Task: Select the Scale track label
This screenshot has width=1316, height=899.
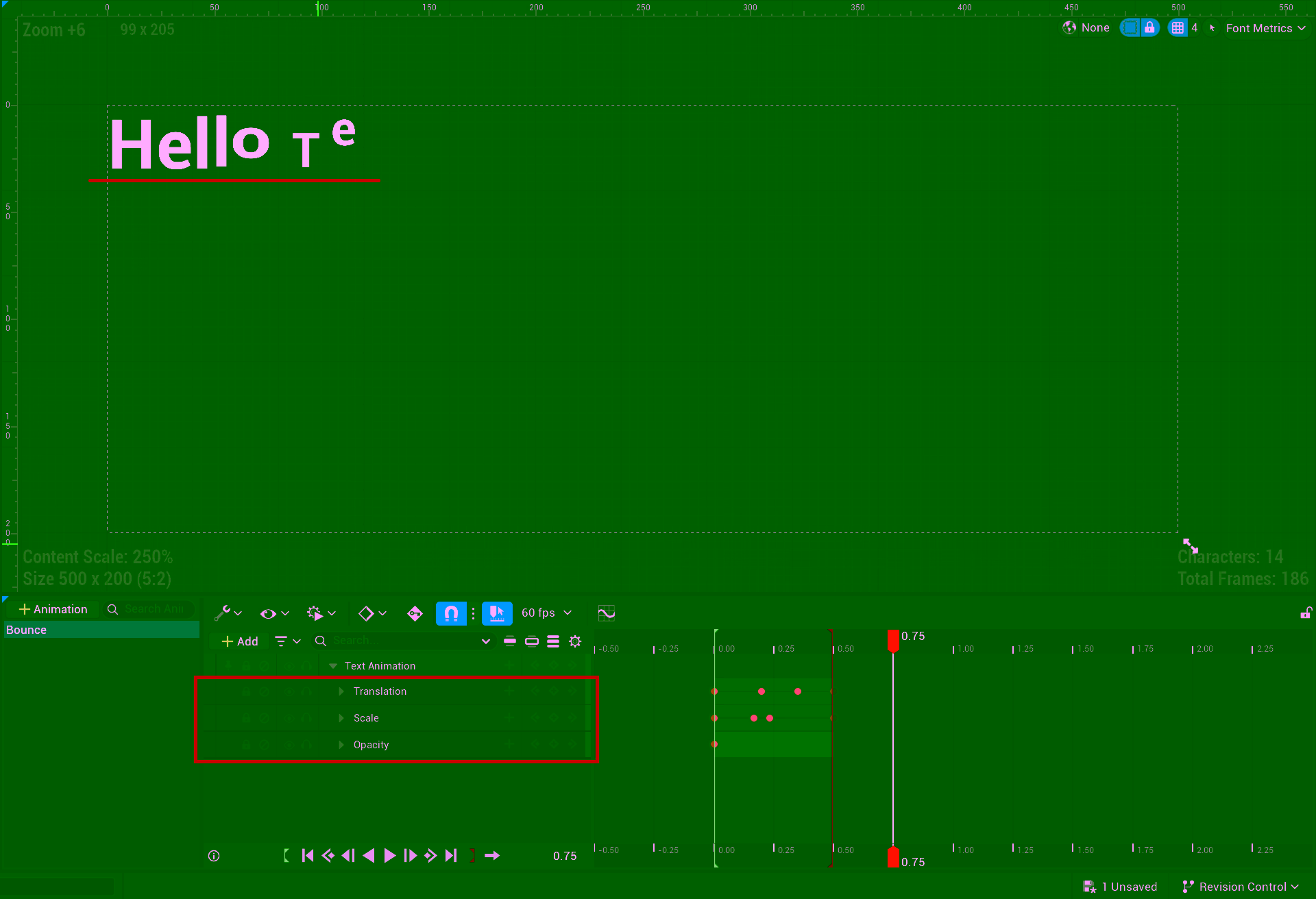Action: (366, 718)
